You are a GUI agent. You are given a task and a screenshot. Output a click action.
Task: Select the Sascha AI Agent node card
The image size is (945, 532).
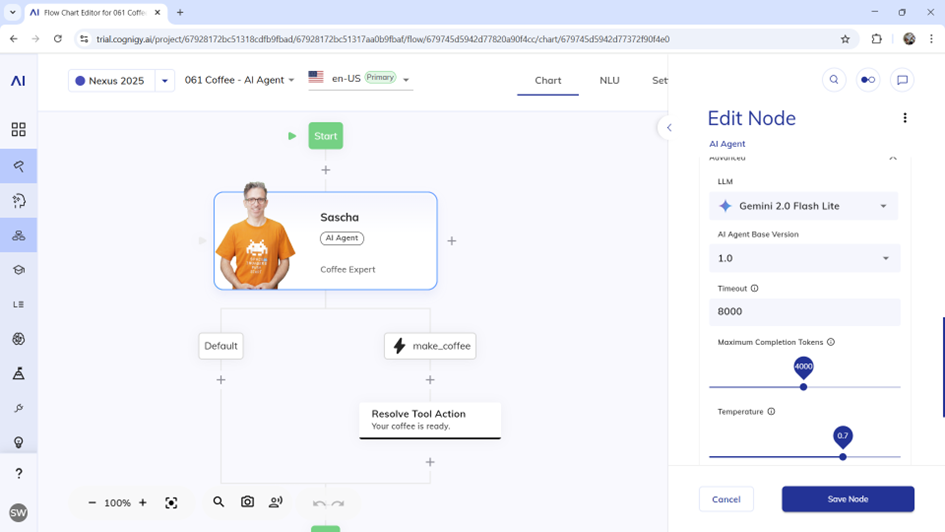coord(325,241)
